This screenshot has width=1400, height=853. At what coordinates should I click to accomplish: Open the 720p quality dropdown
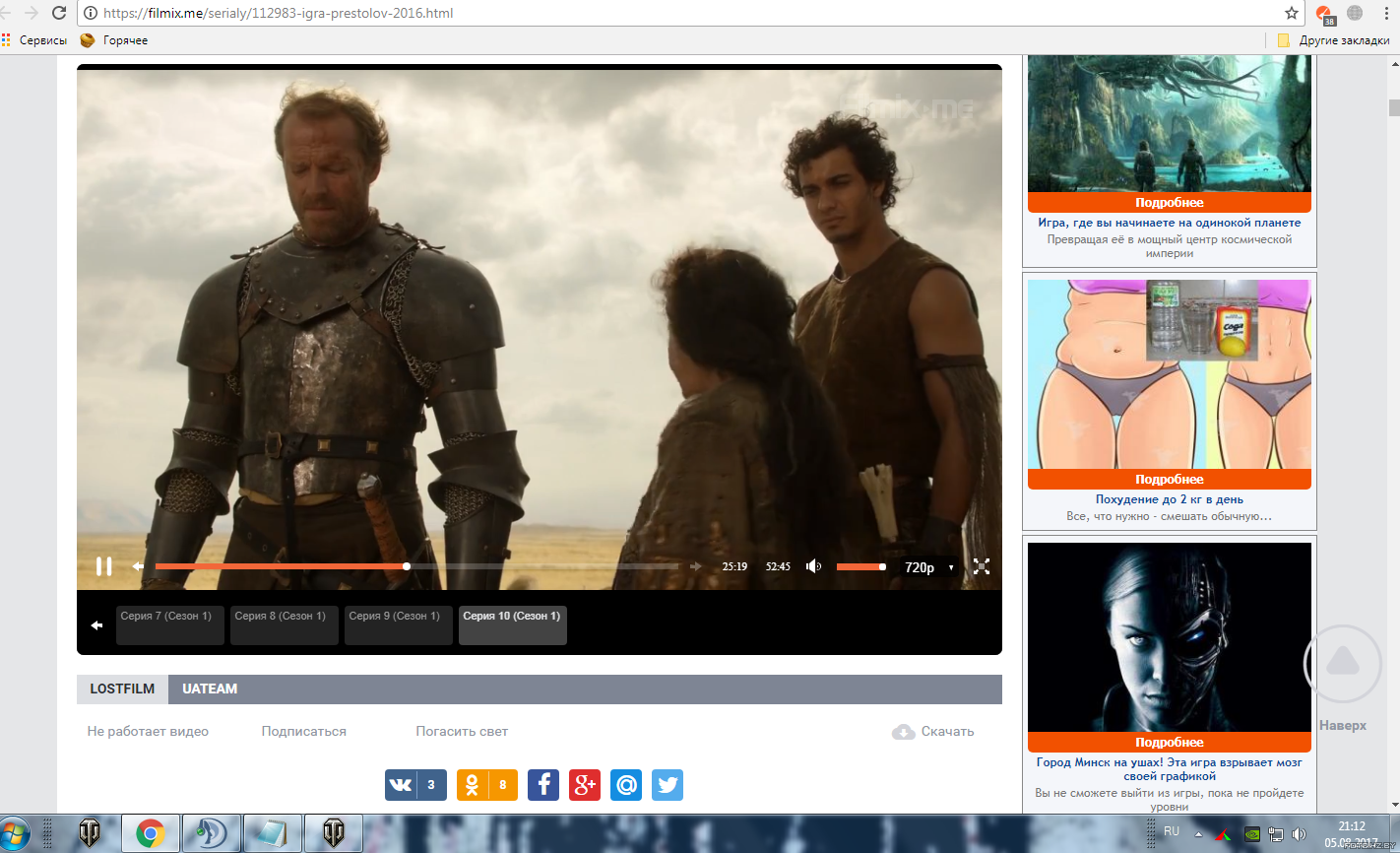pyautogui.click(x=929, y=567)
